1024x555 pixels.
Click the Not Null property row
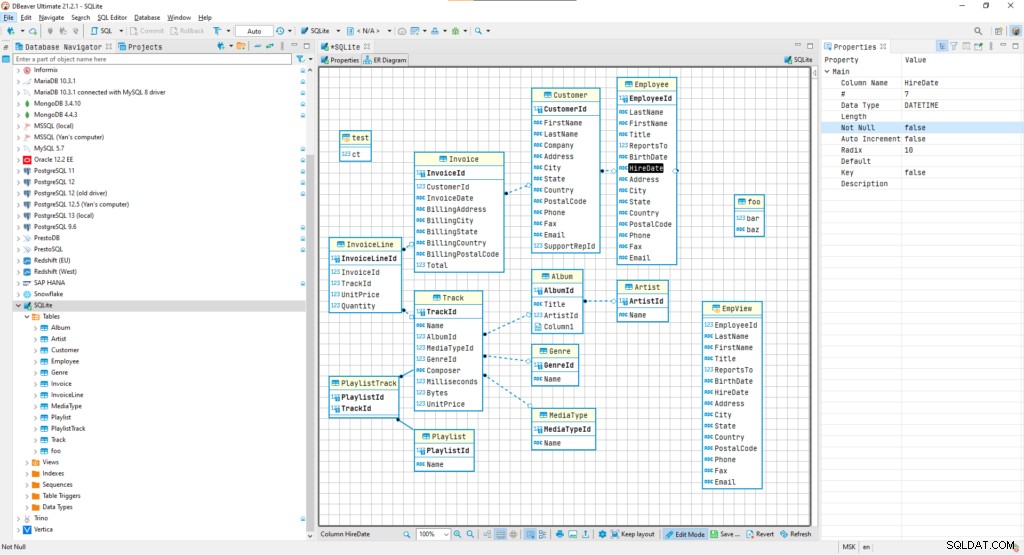921,128
